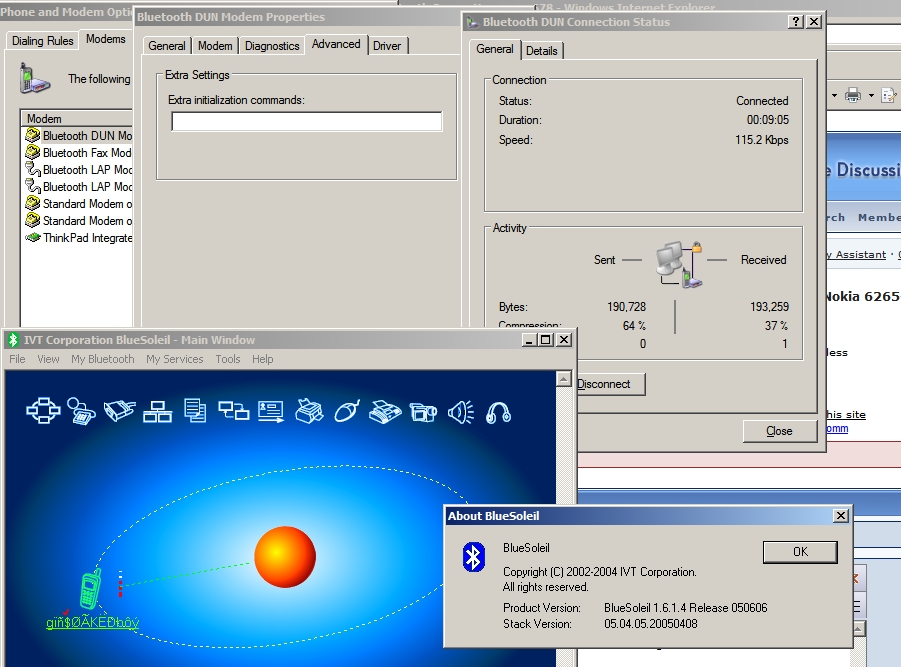Viewport: 901px width, 667px height.
Task: Click the Internet Explorer page edit icon
Action: 888,95
